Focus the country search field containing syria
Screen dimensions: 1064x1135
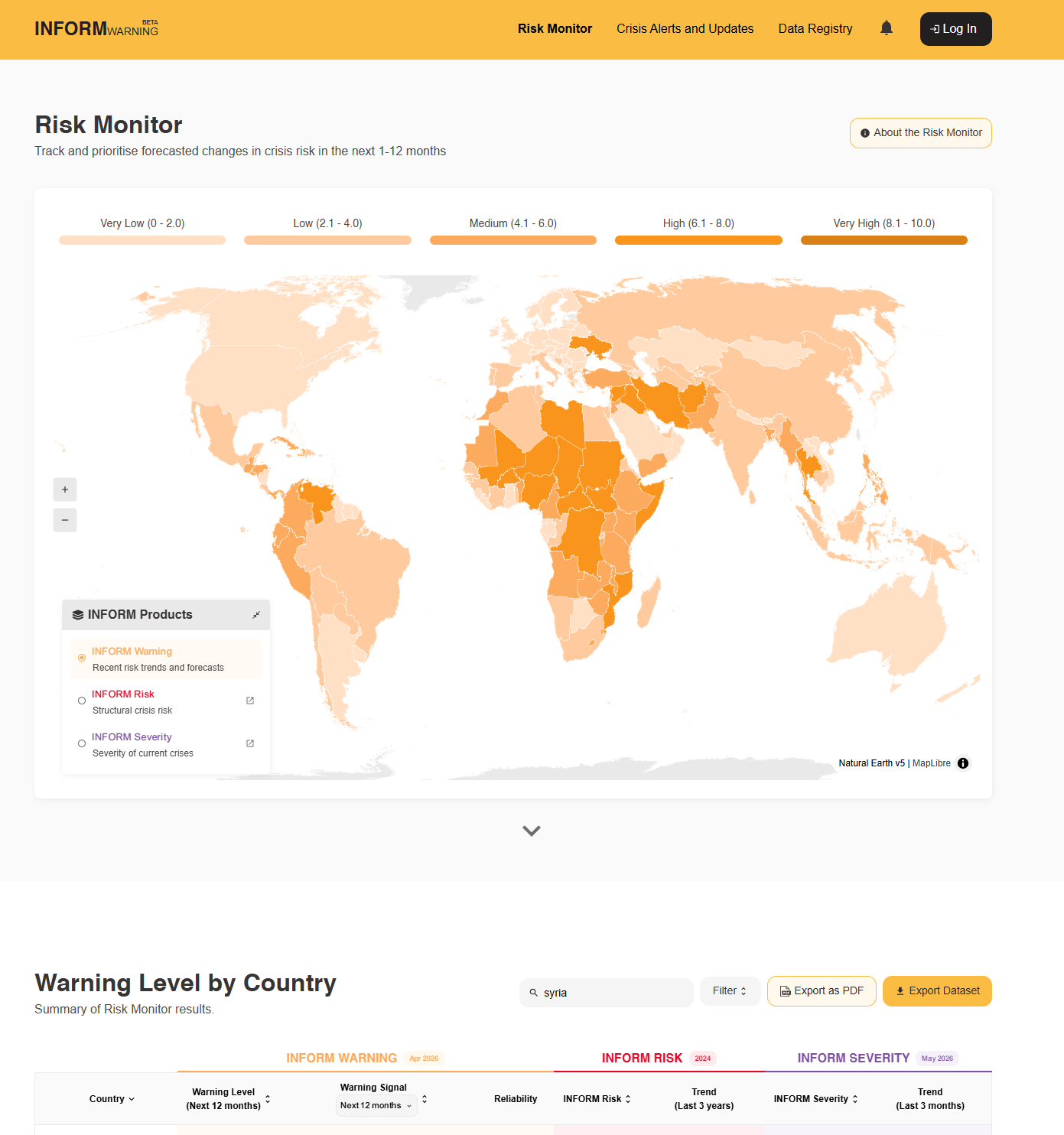point(607,993)
